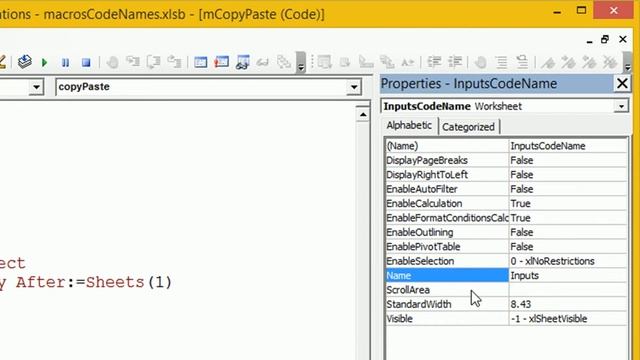
Task: Select the EnableOutlining property
Action: click(x=447, y=232)
